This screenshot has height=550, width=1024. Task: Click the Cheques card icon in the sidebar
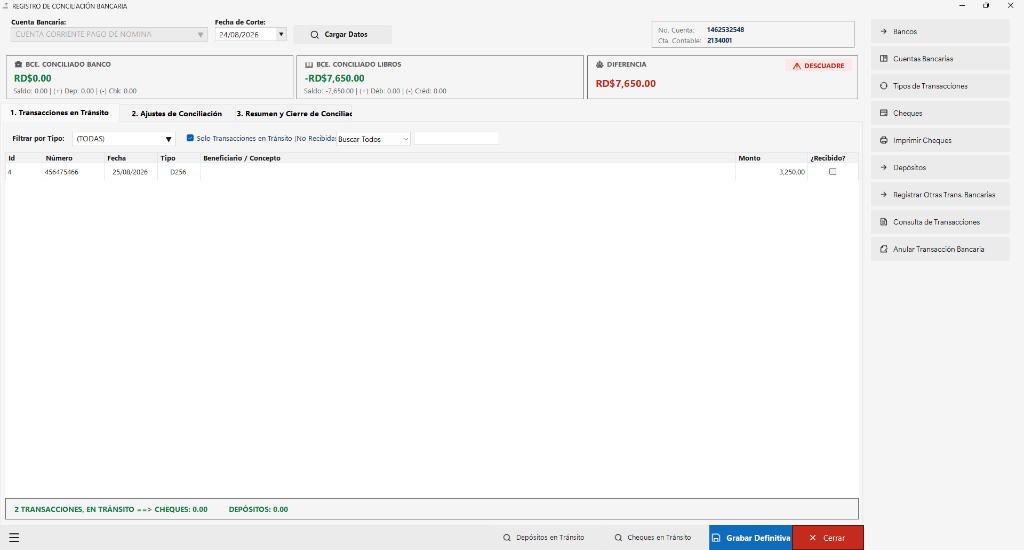884,113
